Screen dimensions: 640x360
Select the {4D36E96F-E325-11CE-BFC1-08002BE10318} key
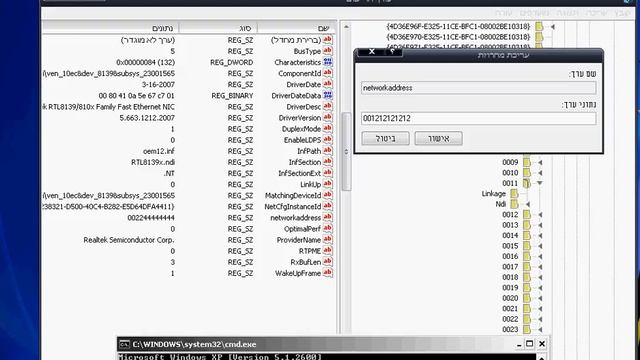click(458, 27)
